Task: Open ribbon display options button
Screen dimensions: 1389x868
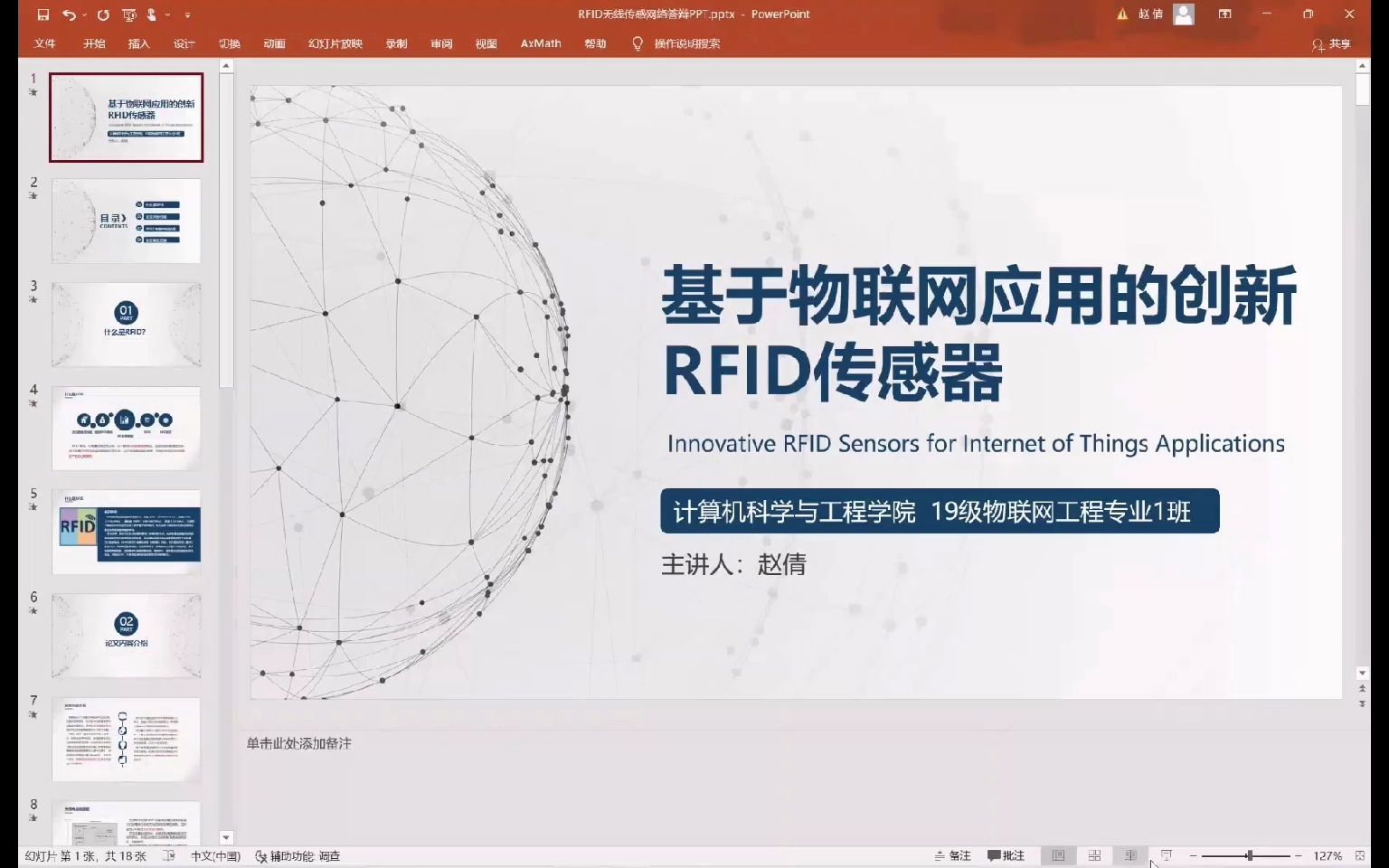Action: point(1225,14)
